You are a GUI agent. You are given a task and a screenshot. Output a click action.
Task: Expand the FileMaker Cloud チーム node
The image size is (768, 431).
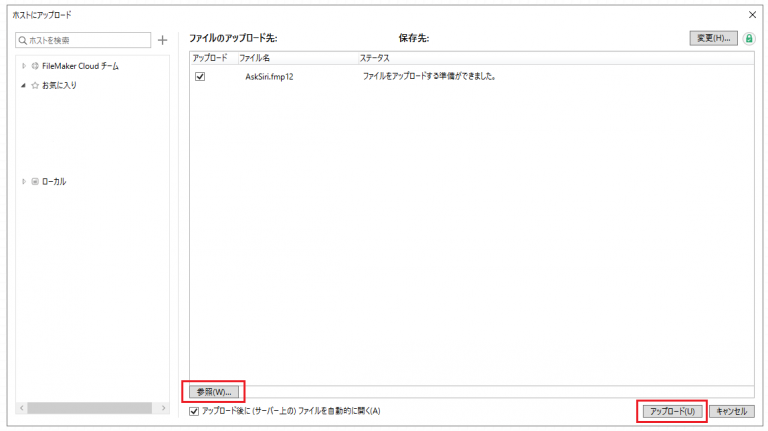pyautogui.click(x=24, y=66)
